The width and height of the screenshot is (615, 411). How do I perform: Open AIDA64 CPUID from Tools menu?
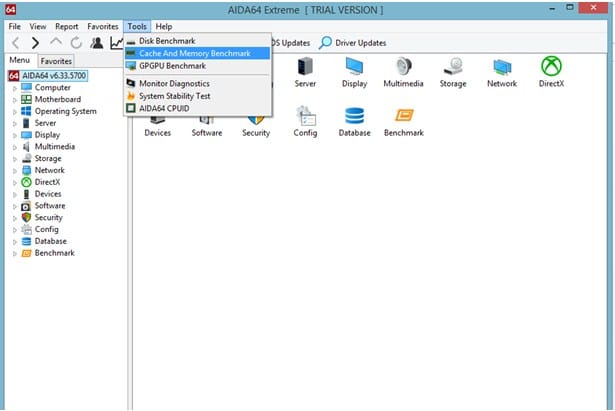[197, 108]
